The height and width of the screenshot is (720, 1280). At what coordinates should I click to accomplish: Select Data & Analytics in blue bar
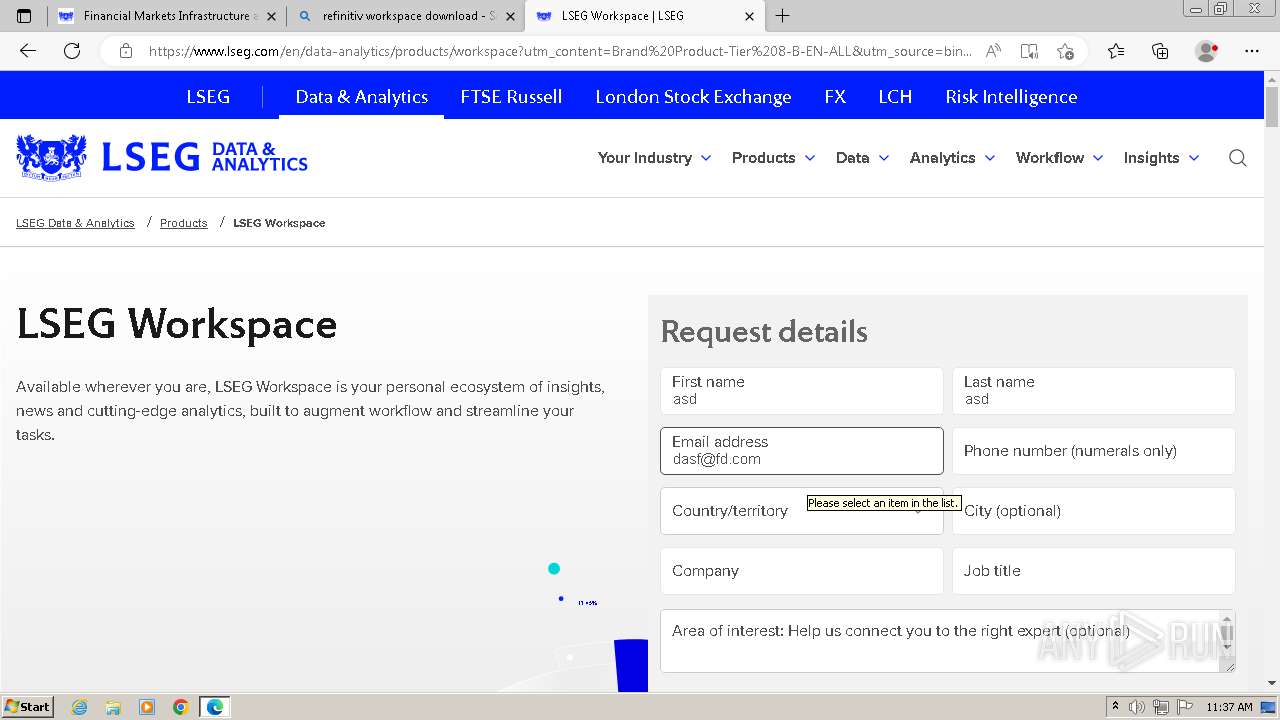361,97
